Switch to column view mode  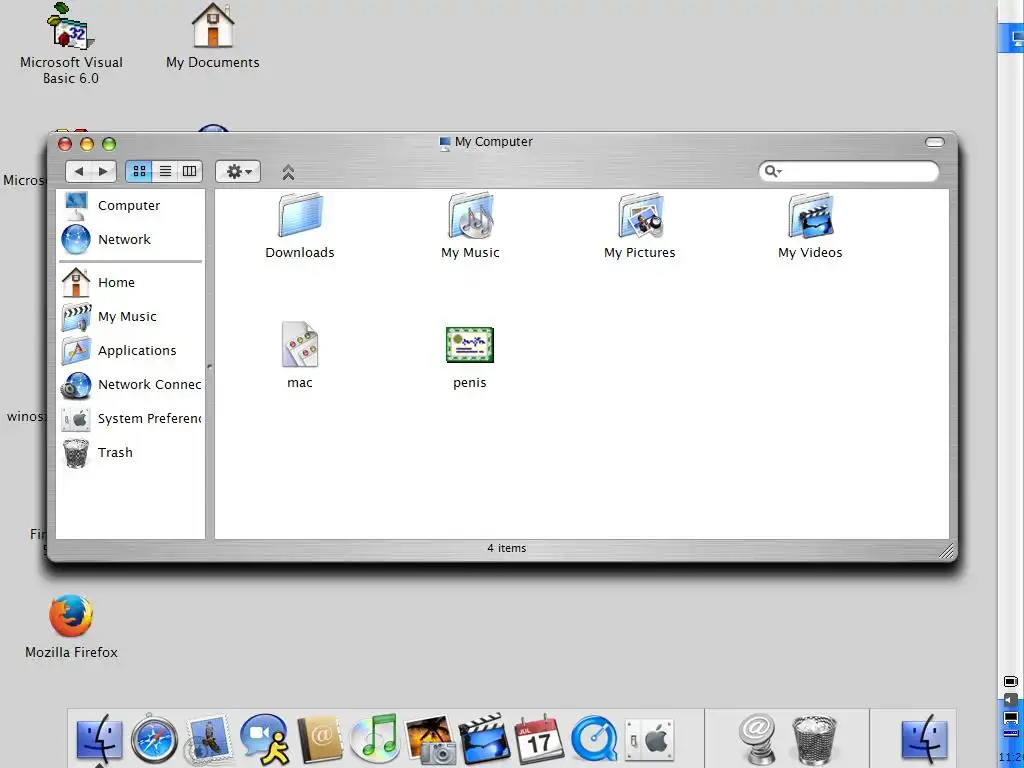click(x=189, y=171)
